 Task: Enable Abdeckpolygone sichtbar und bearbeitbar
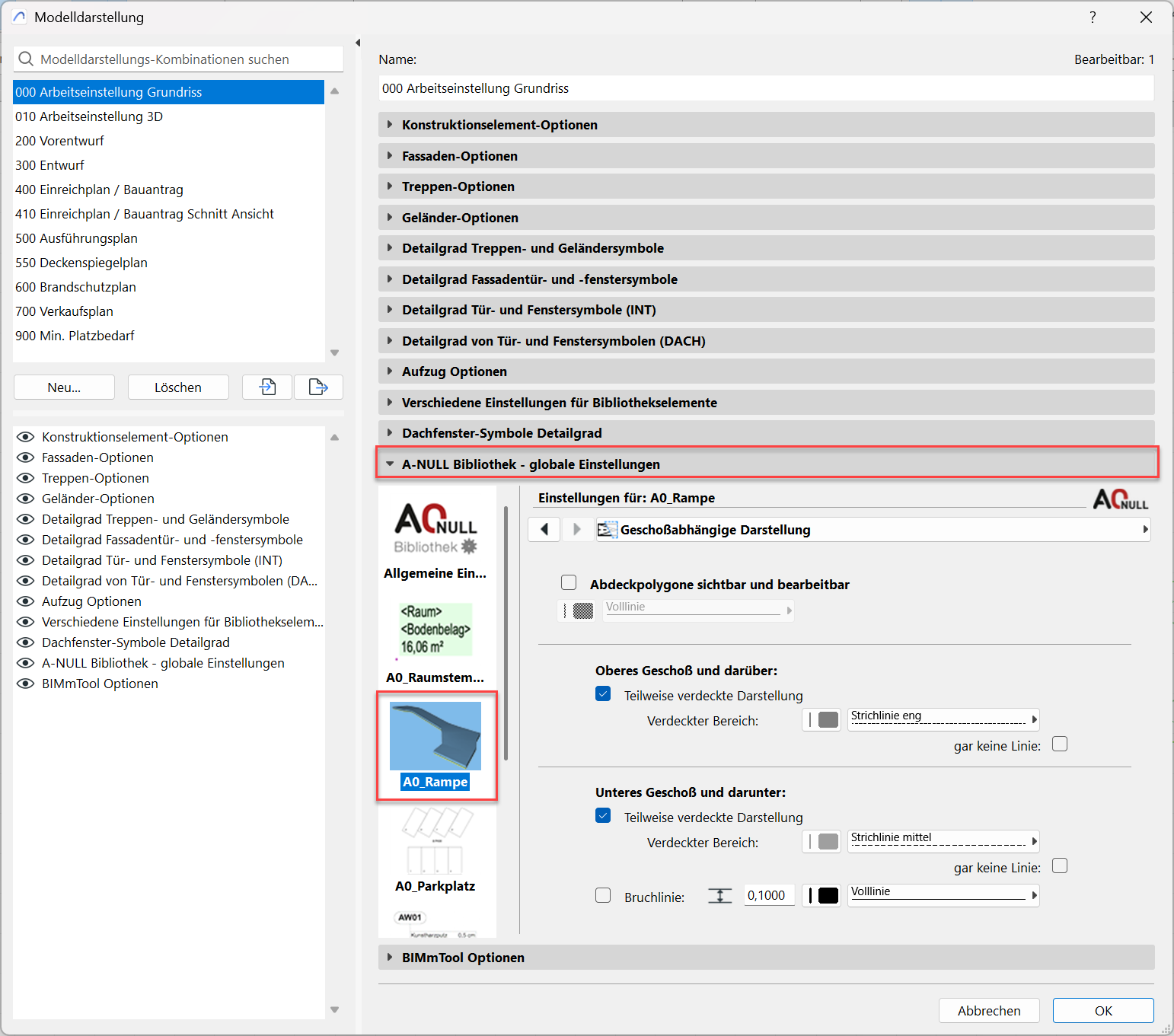(x=569, y=583)
